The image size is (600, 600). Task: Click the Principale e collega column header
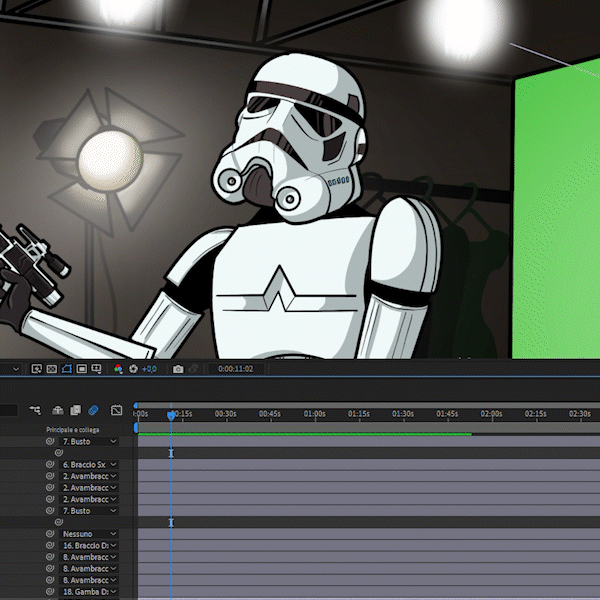pyautogui.click(x=73, y=430)
